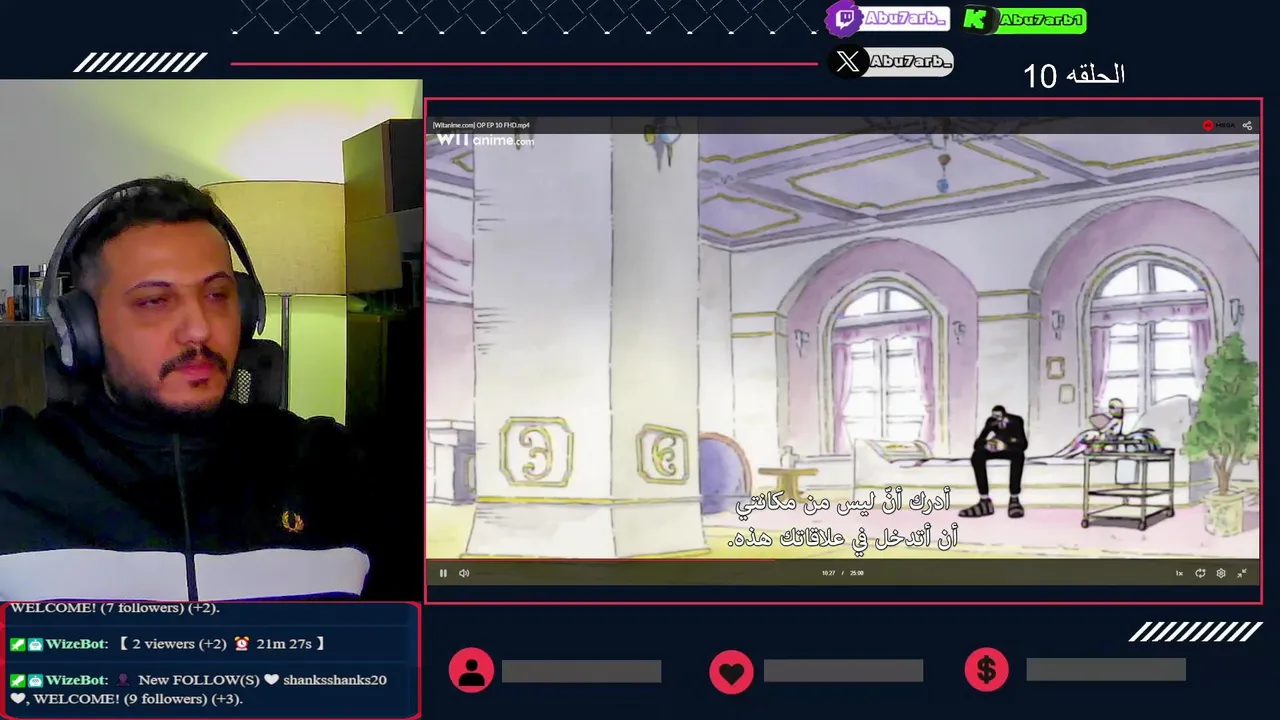Open the MEGA logo in the player header
1280x720 pixels.
pos(1219,125)
